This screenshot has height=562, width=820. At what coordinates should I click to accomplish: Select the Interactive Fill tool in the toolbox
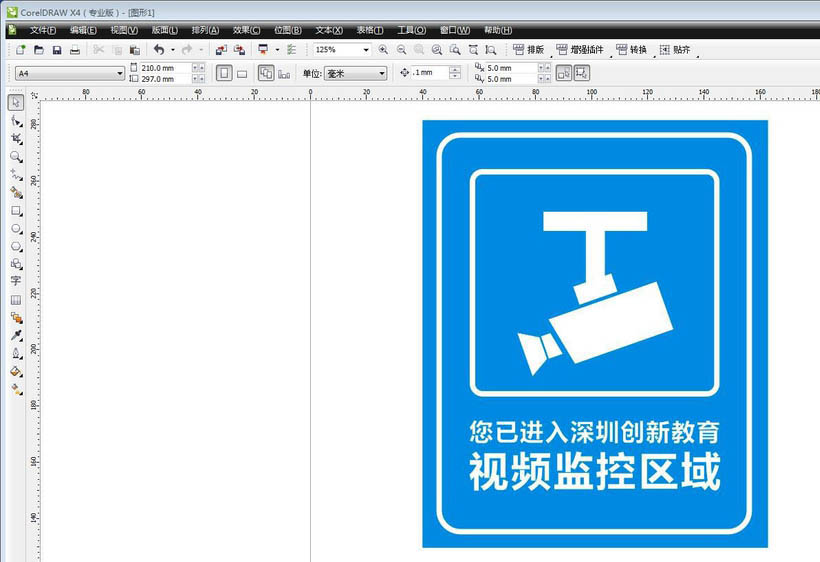click(x=16, y=389)
